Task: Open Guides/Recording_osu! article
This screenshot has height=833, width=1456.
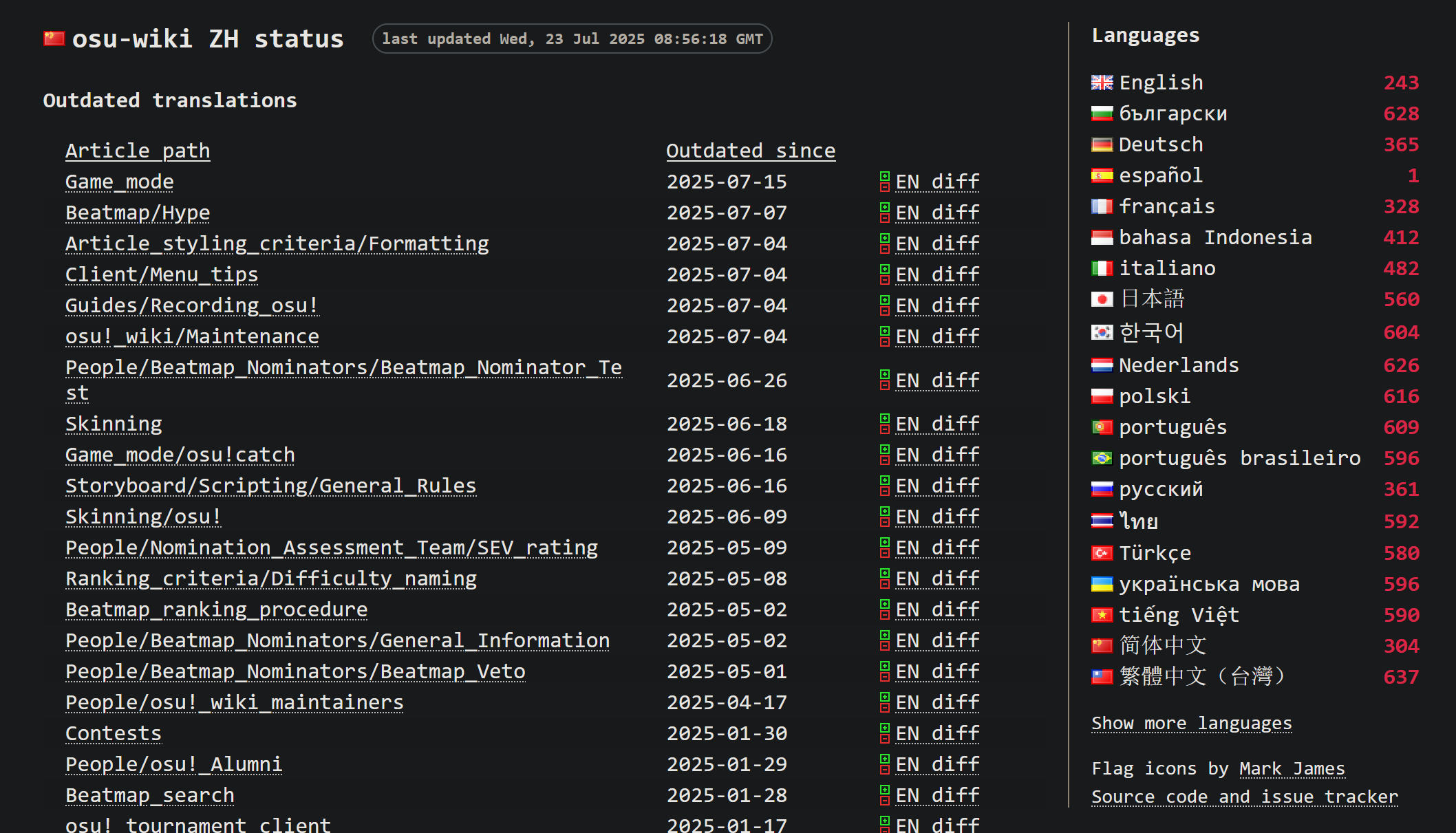Action: click(192, 305)
